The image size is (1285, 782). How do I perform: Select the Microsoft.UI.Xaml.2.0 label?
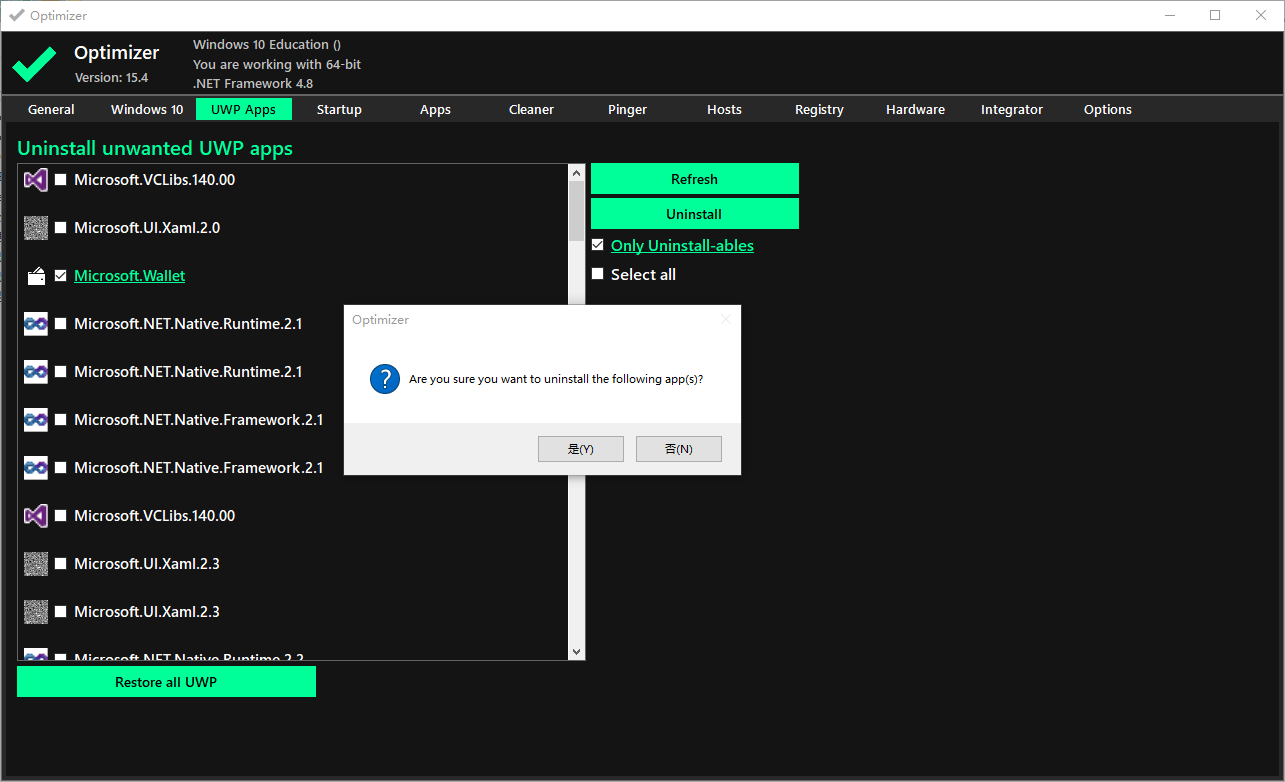point(147,228)
